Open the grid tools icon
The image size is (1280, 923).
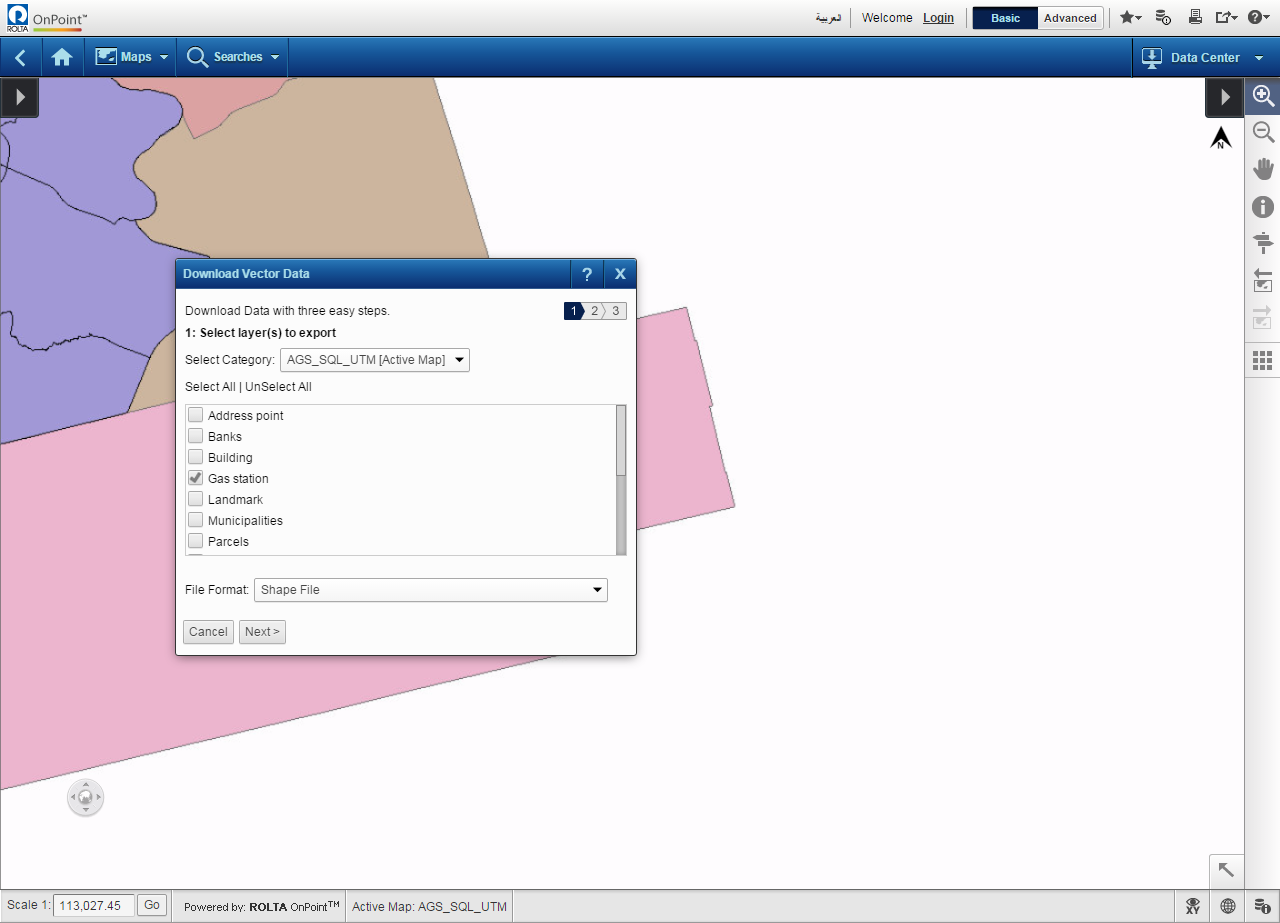(x=1262, y=360)
